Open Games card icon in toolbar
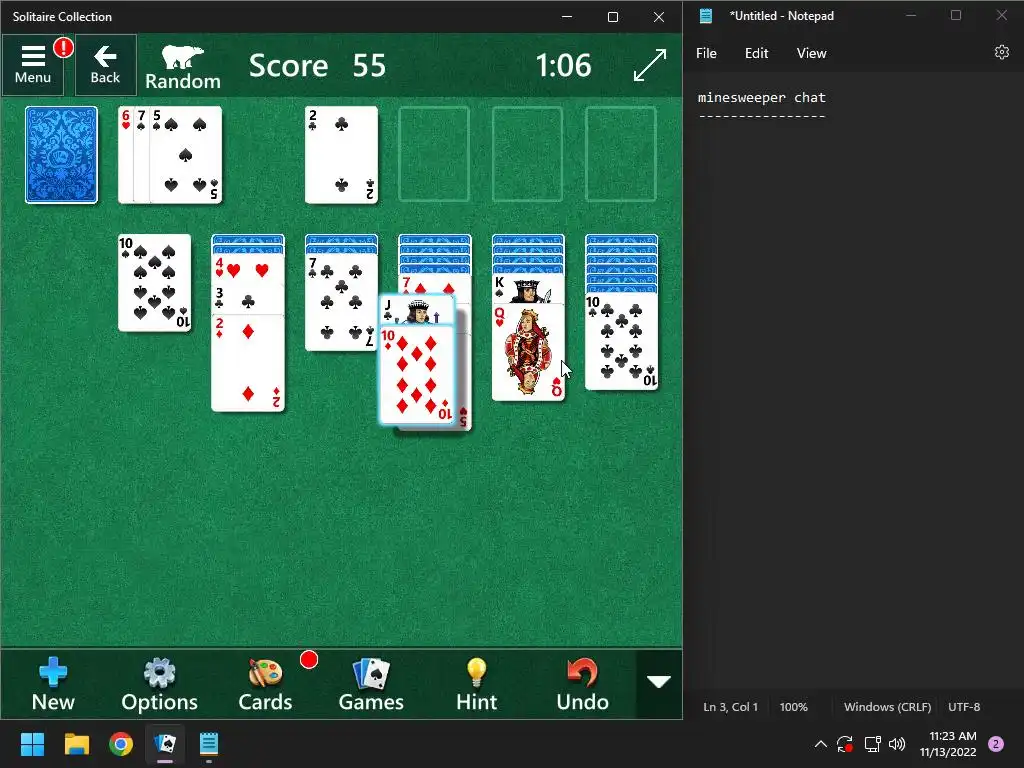 (371, 684)
